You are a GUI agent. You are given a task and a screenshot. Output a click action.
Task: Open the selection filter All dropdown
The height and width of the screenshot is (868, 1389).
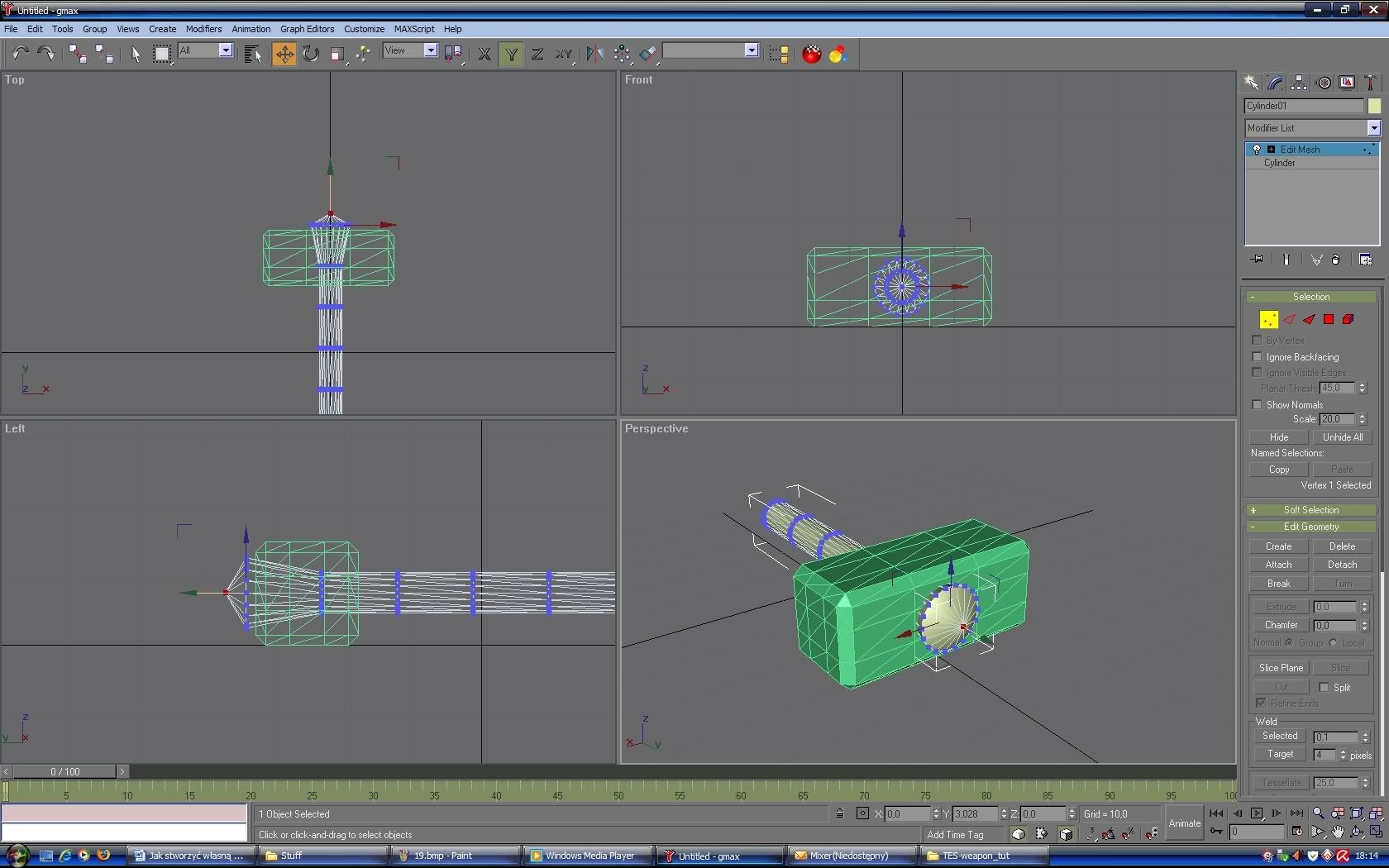225,50
